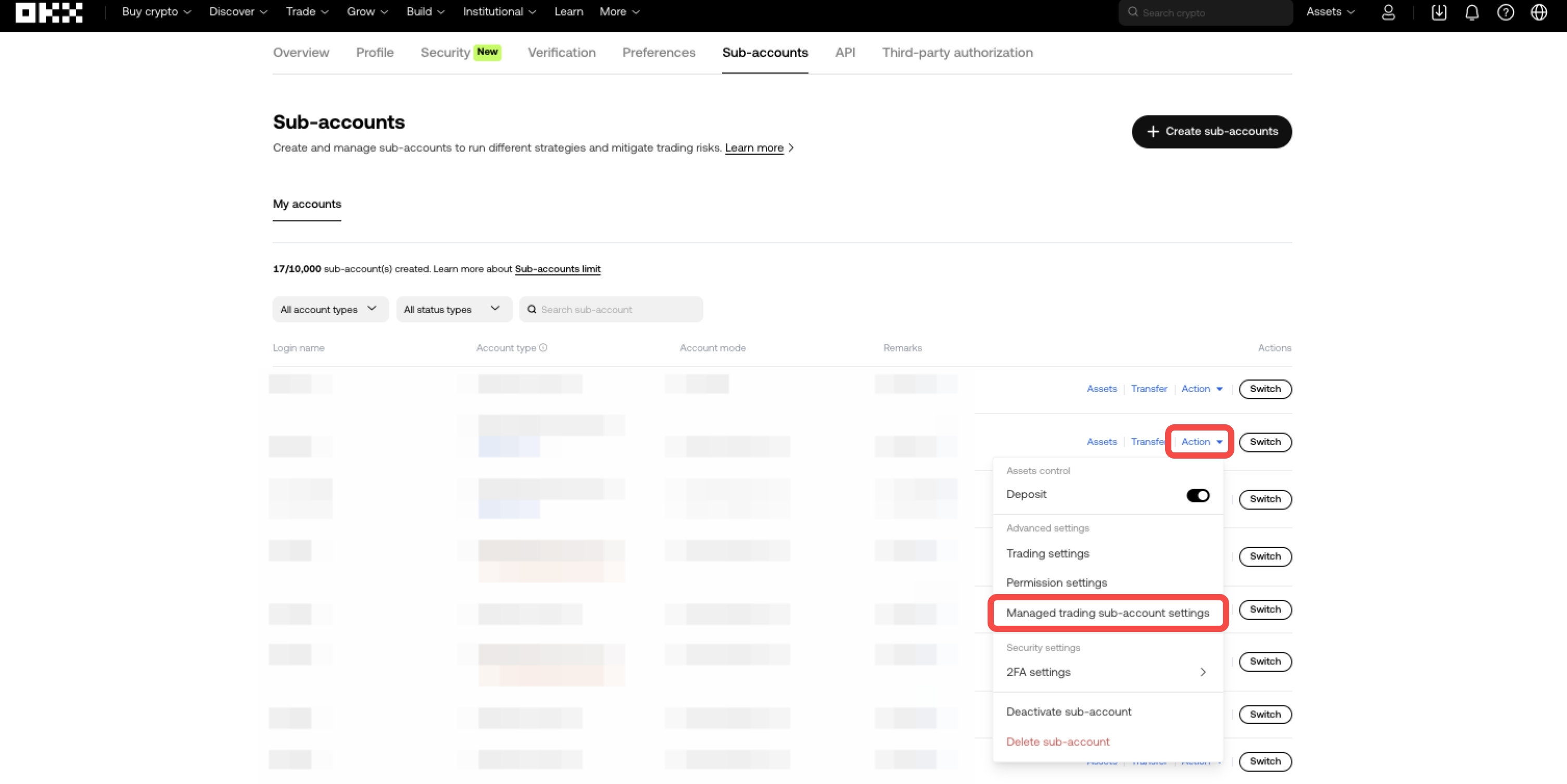
Task: Open the user profile icon
Action: [1389, 12]
